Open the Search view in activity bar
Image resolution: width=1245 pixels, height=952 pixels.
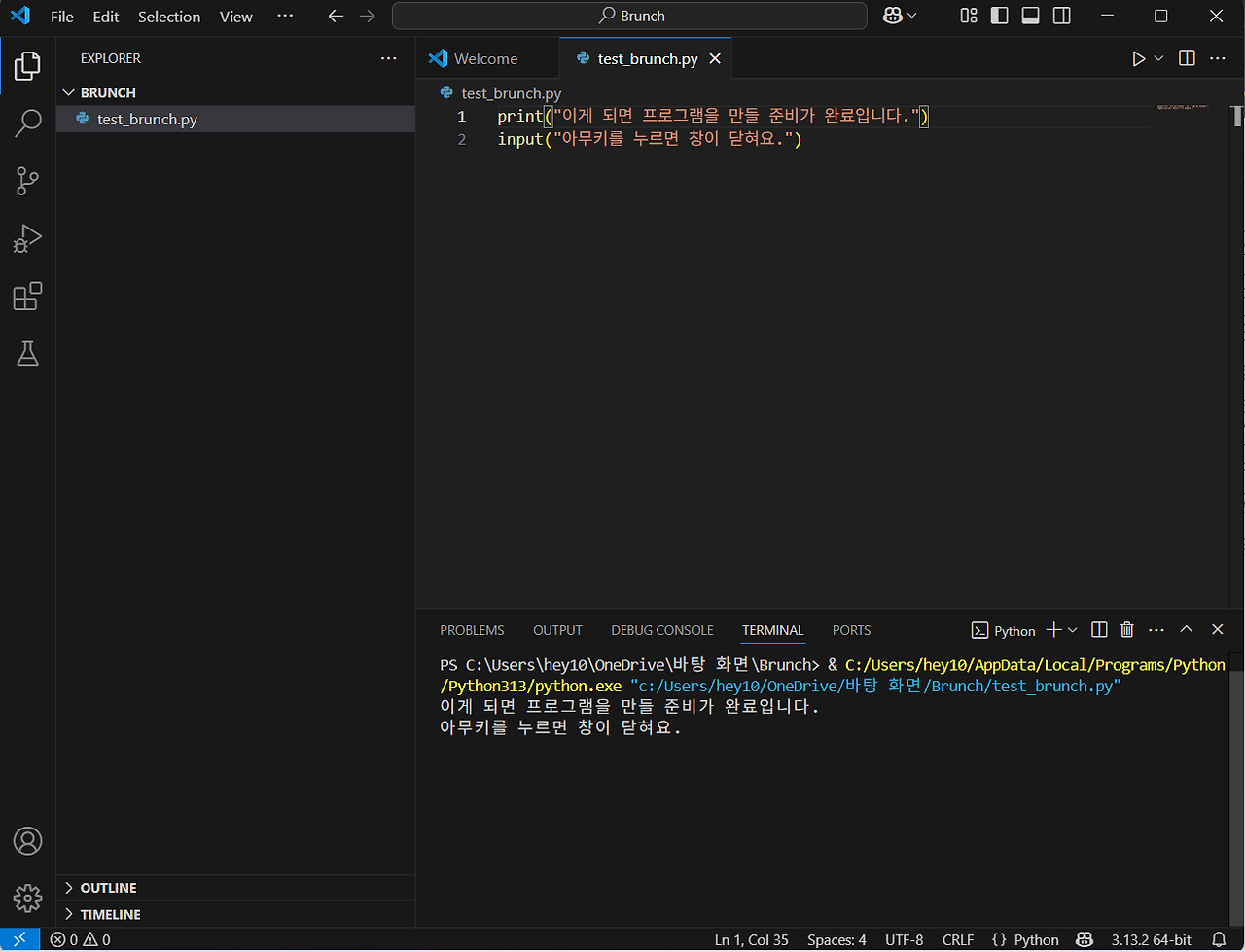(27, 123)
